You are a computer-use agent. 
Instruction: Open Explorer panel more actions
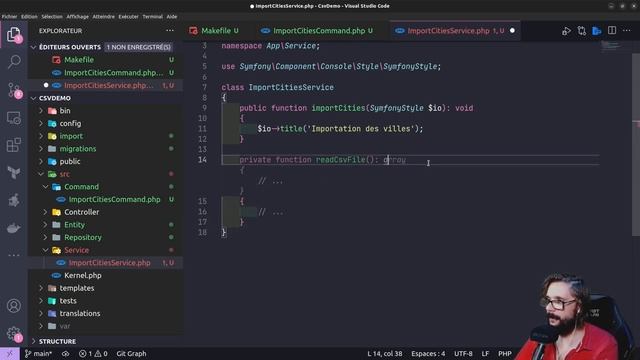point(170,31)
